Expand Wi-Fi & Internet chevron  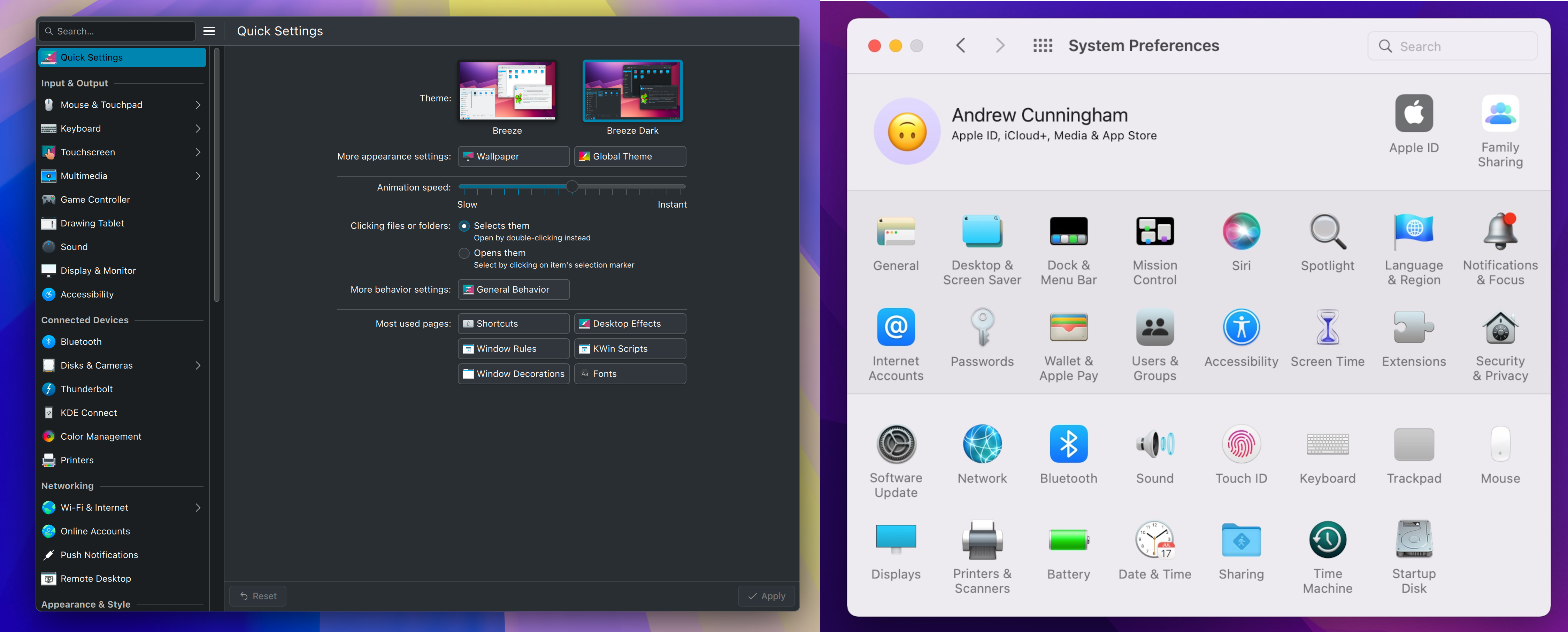[x=198, y=507]
